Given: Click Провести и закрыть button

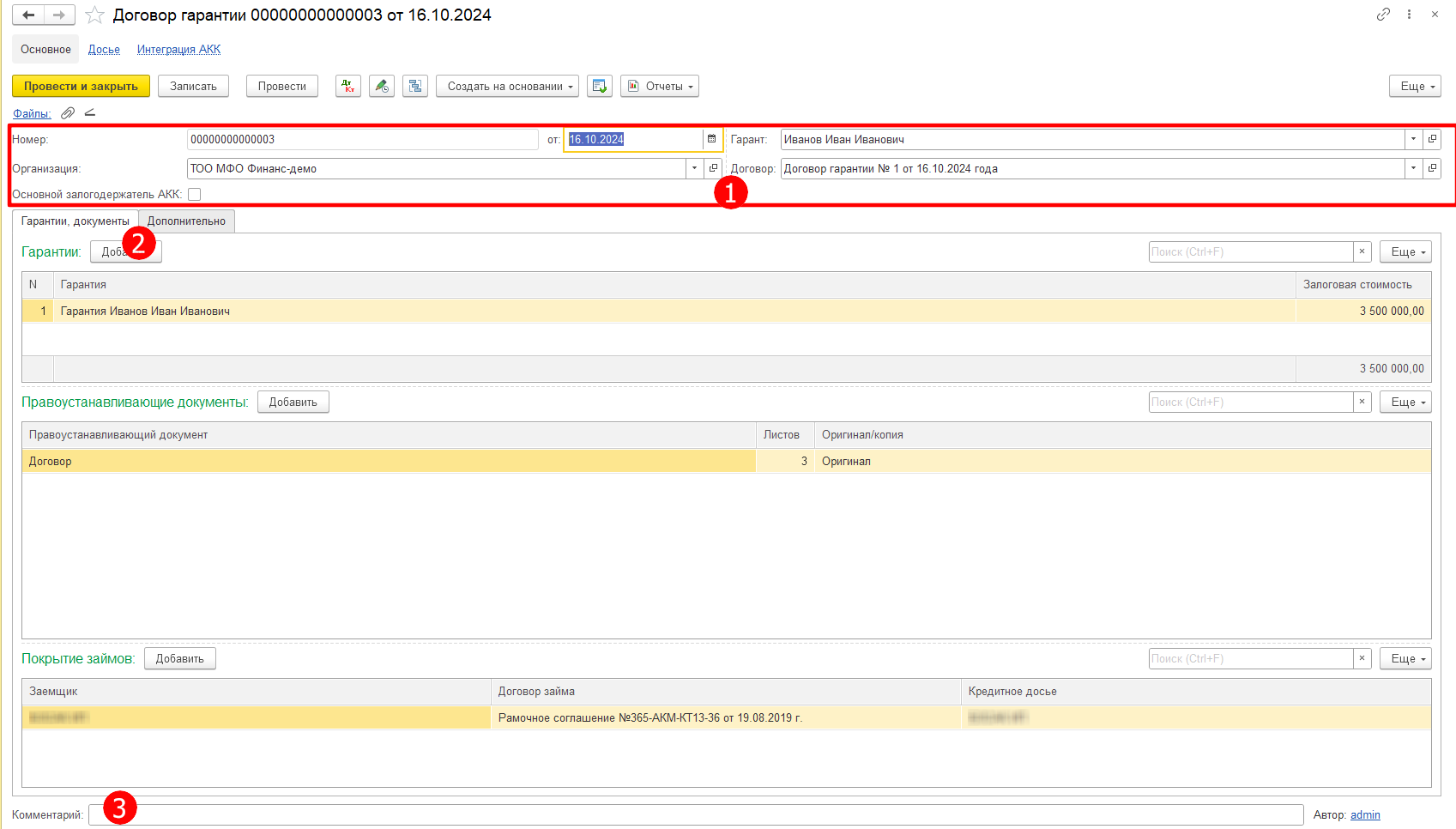Looking at the screenshot, I should [x=82, y=86].
